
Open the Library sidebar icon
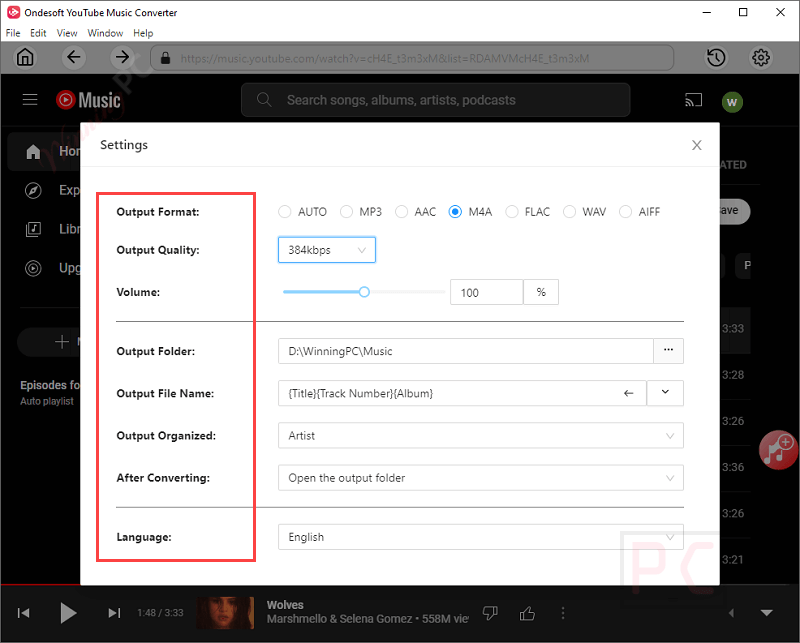(x=33, y=229)
